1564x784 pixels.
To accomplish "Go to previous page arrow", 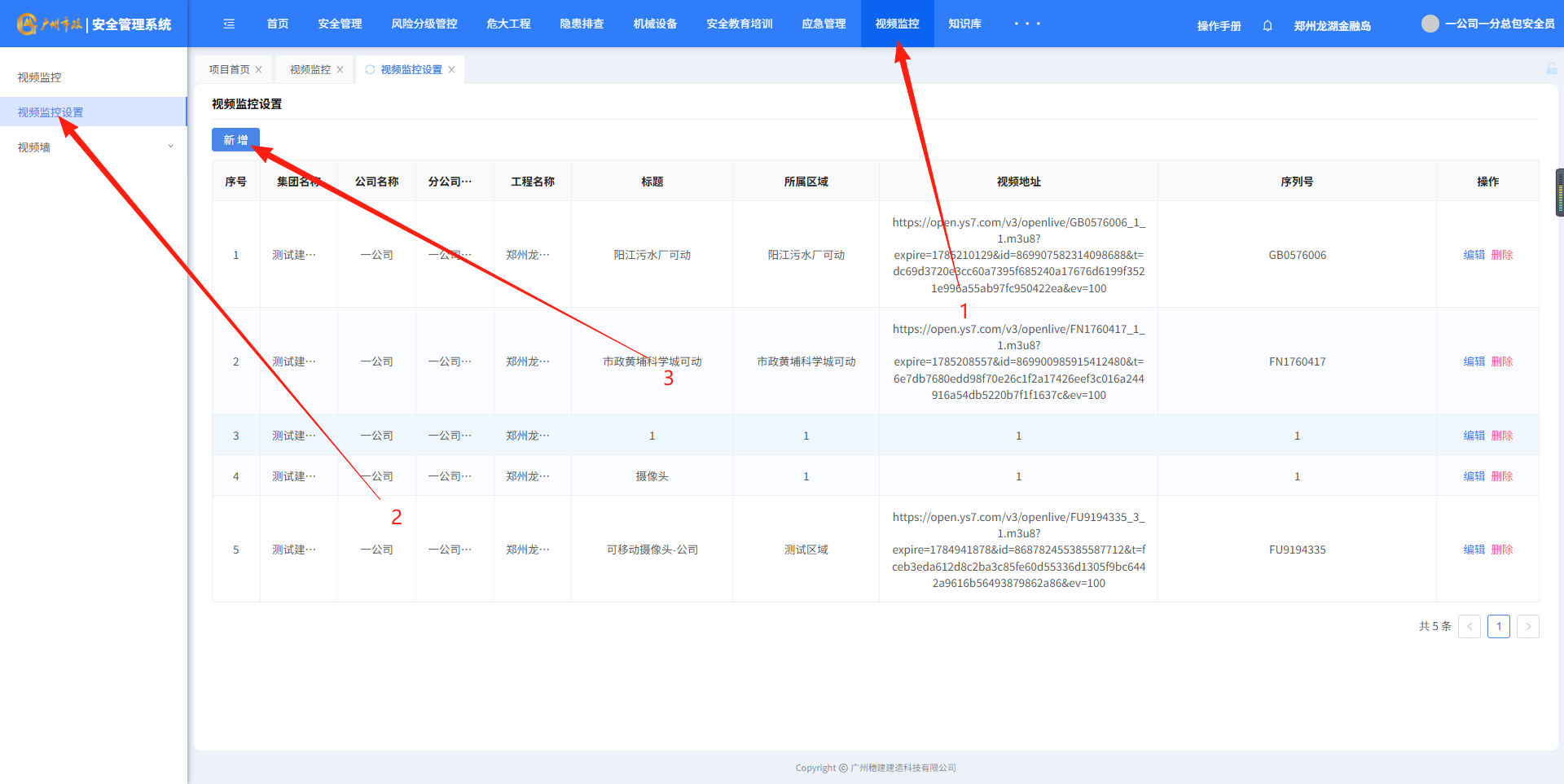I will point(1470,626).
